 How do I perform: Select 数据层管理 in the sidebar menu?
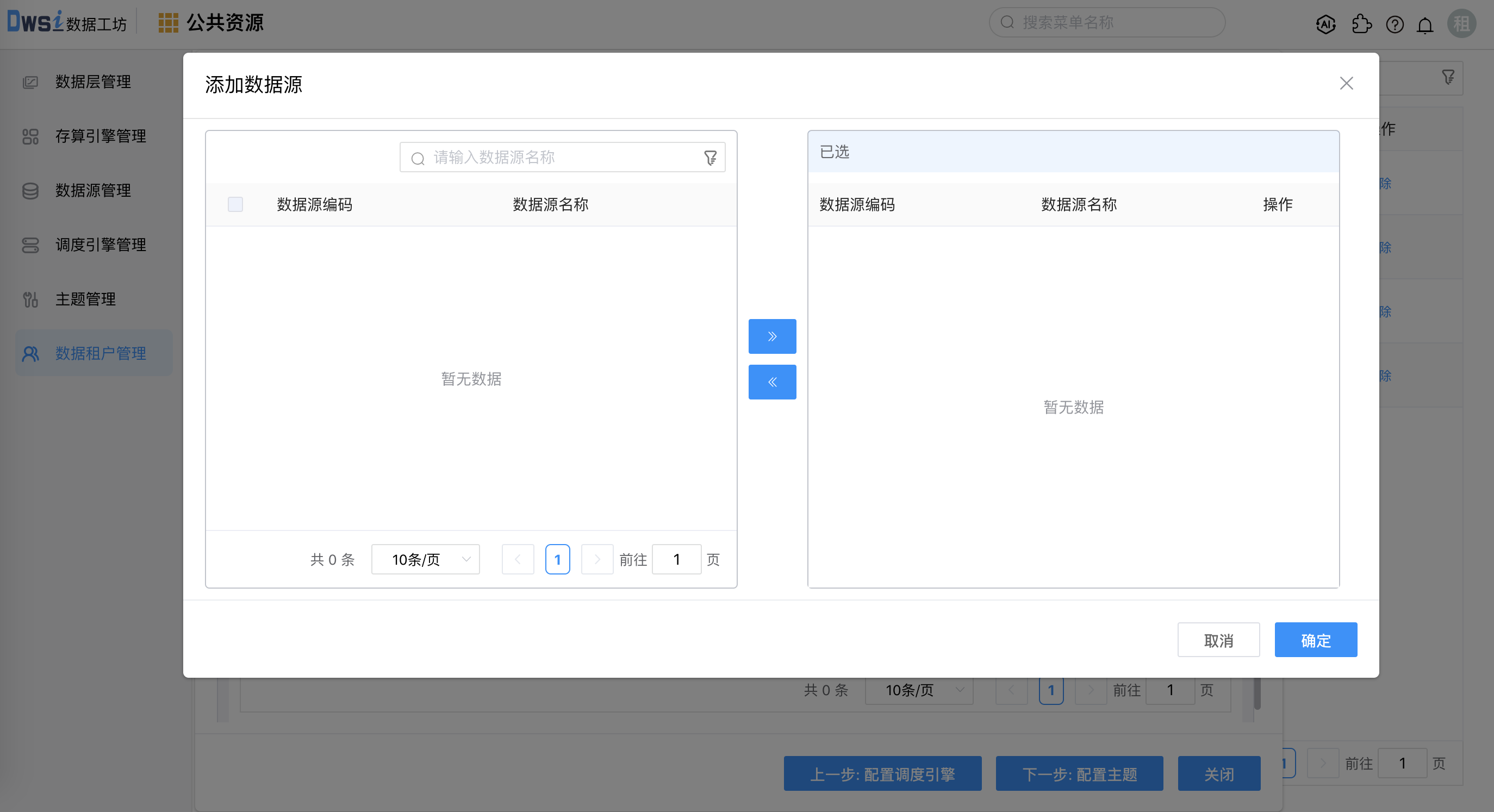93,82
